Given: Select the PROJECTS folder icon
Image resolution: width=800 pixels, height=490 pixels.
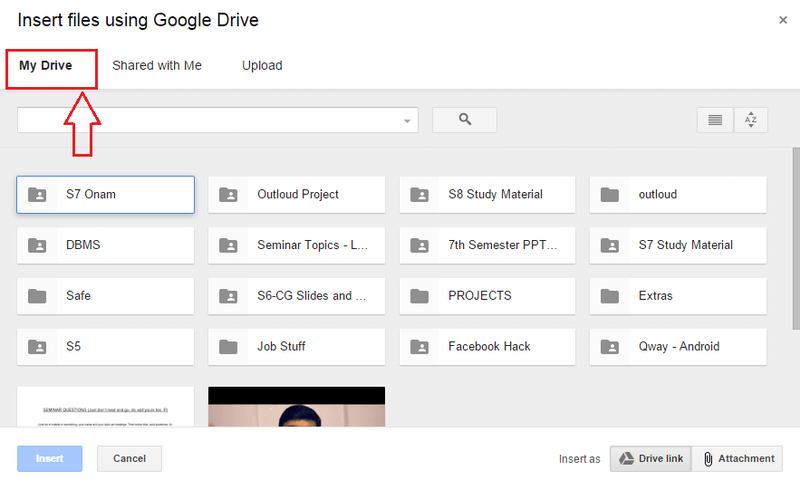Looking at the screenshot, I should tap(419, 296).
